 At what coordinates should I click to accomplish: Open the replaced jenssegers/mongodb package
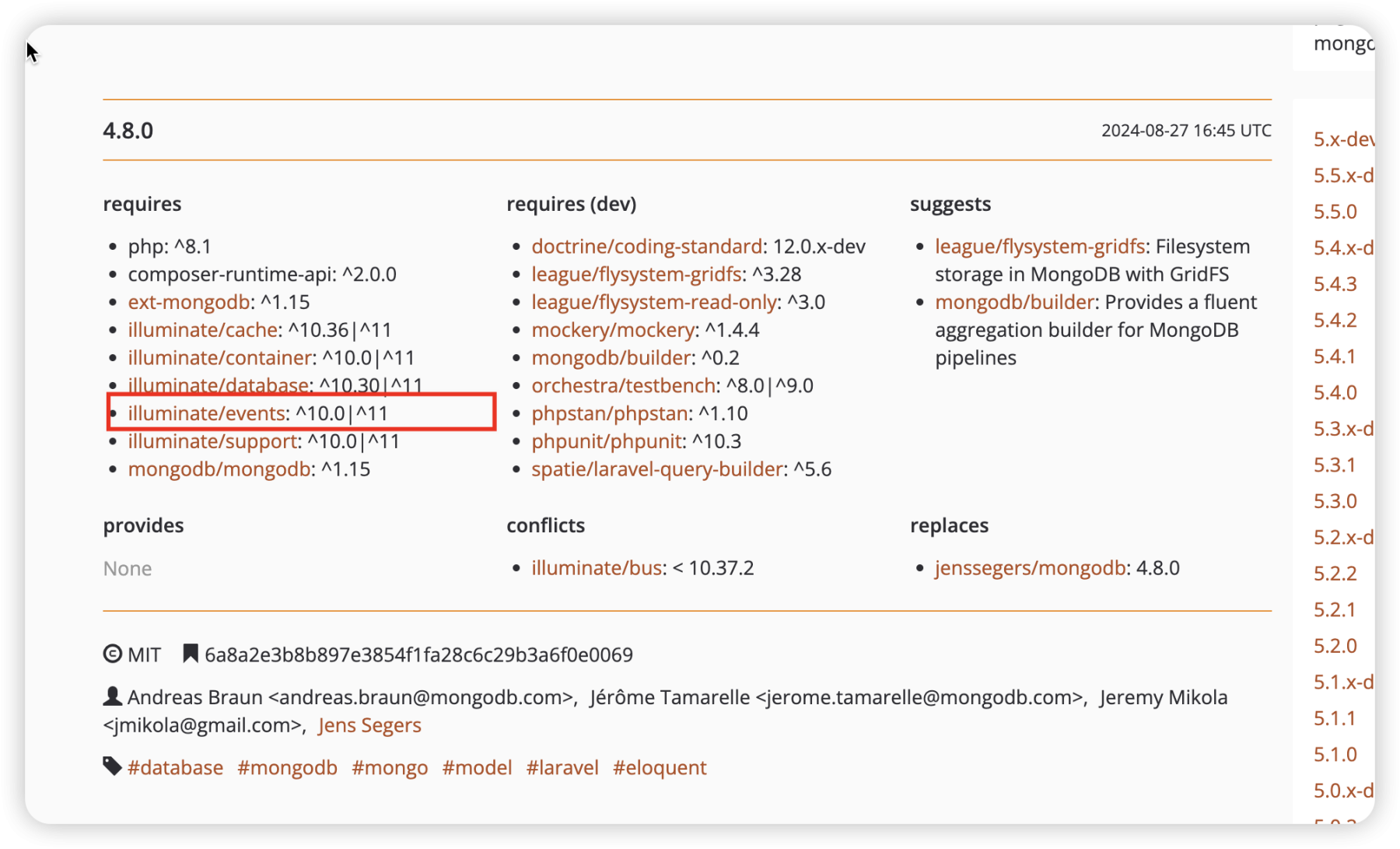pos(1030,568)
